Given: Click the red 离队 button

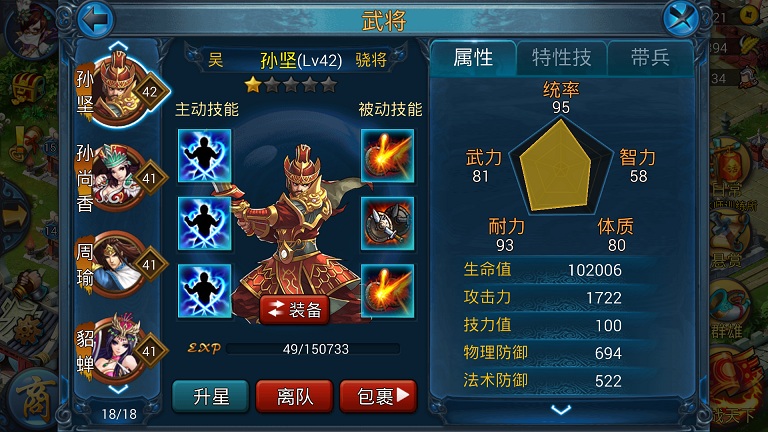Looking at the screenshot, I should click(294, 396).
